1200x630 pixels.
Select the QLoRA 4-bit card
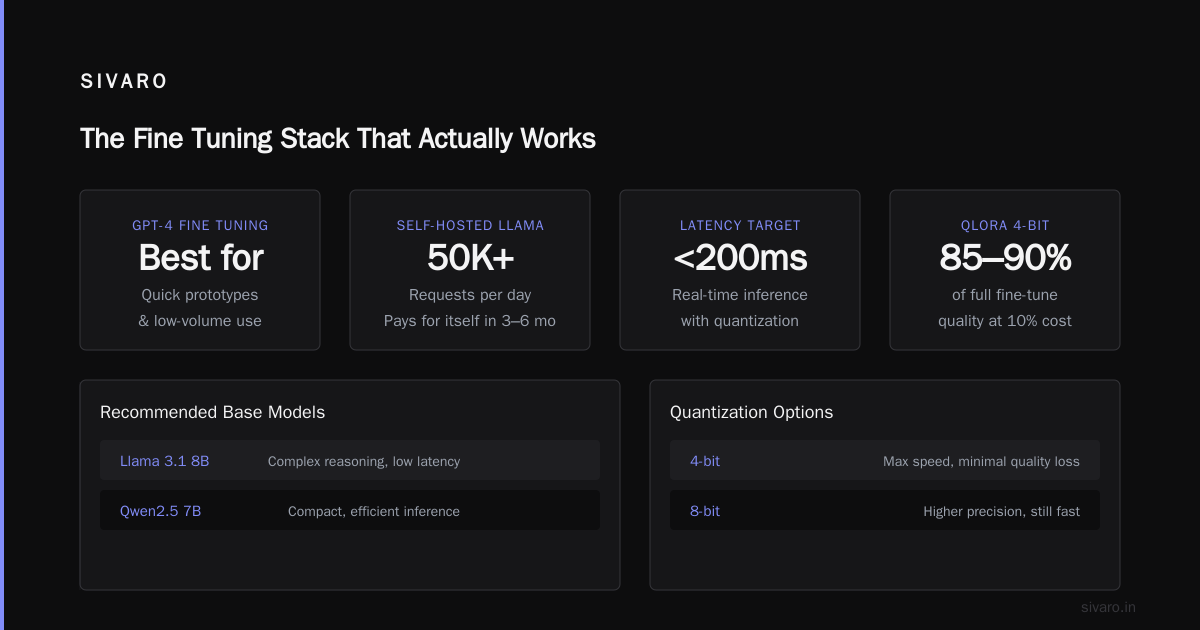pos(1005,270)
